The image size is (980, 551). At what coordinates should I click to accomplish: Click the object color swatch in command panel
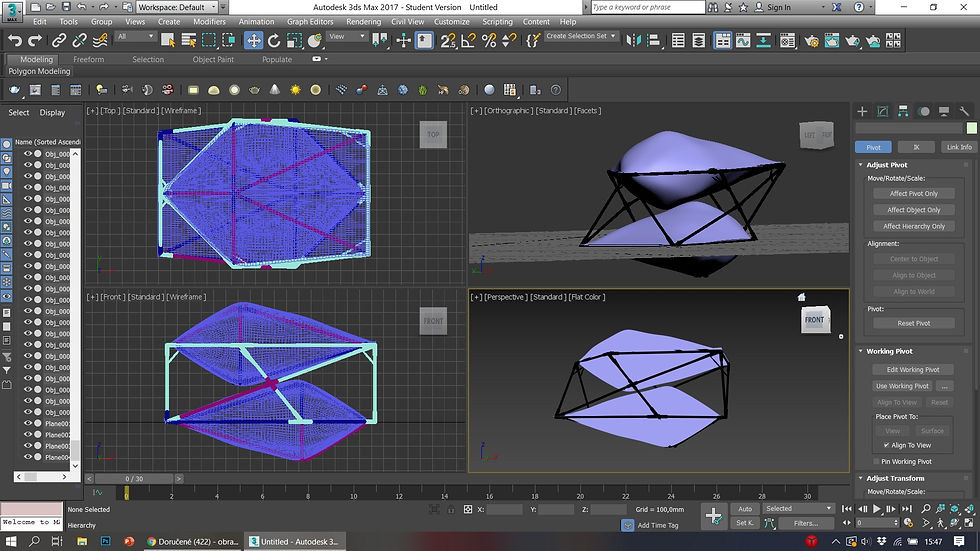(971, 128)
